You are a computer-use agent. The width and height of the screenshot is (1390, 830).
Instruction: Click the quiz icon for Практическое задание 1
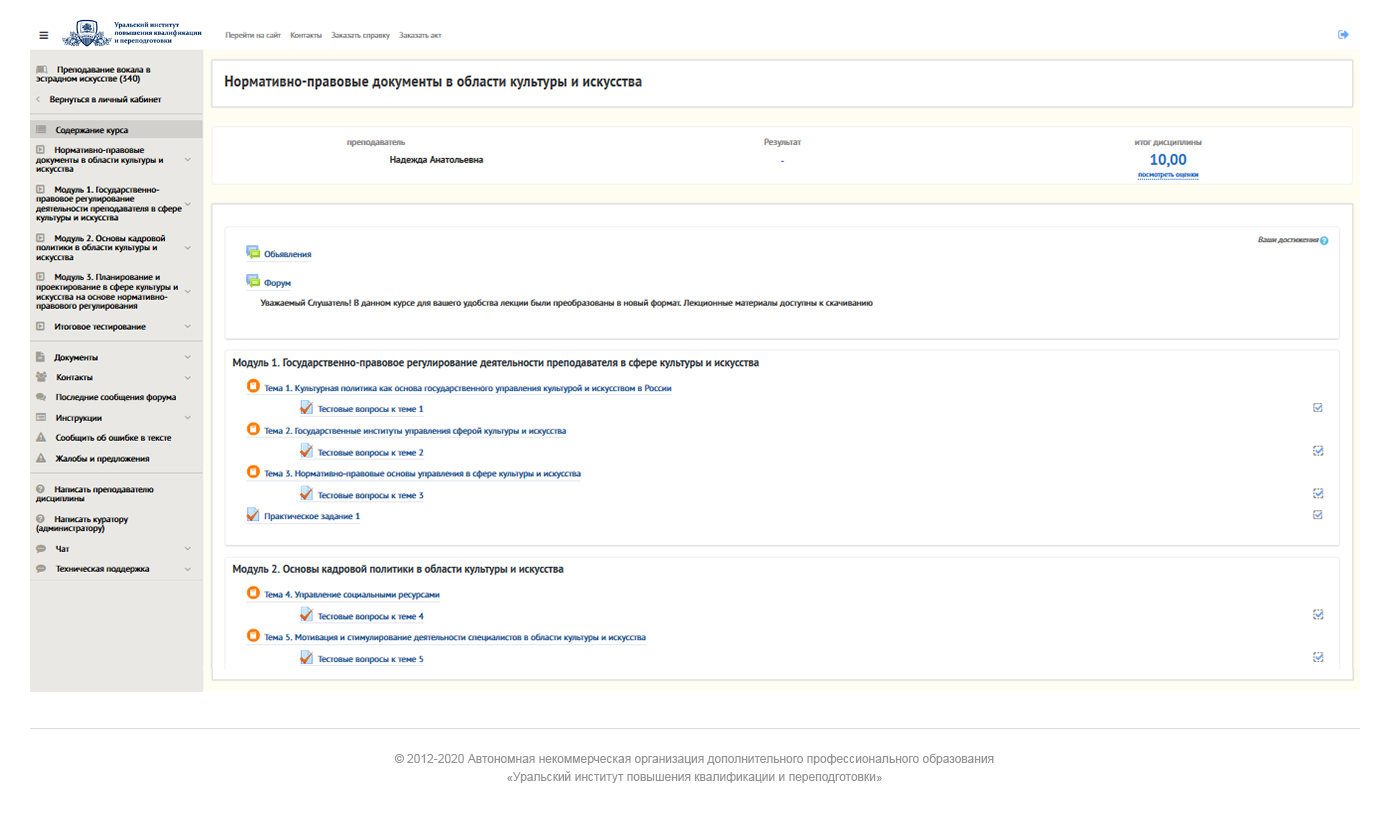tap(253, 516)
